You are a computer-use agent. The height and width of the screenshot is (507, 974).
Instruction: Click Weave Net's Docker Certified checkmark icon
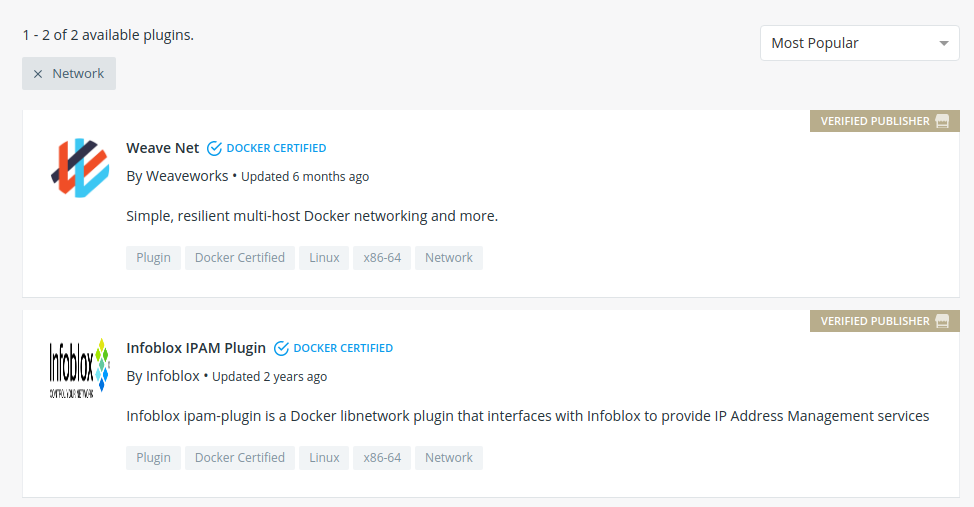pos(214,148)
